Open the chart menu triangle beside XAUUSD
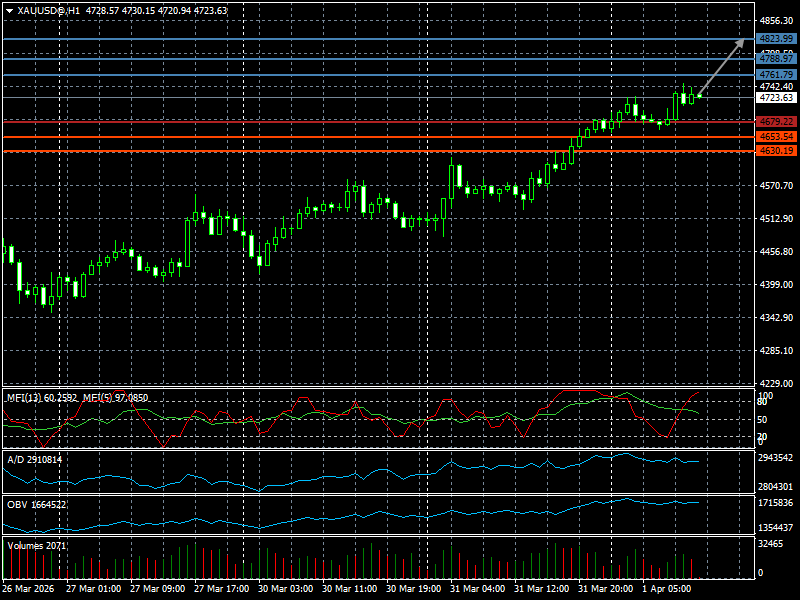Viewport: 800px width, 600px height. 9,10
